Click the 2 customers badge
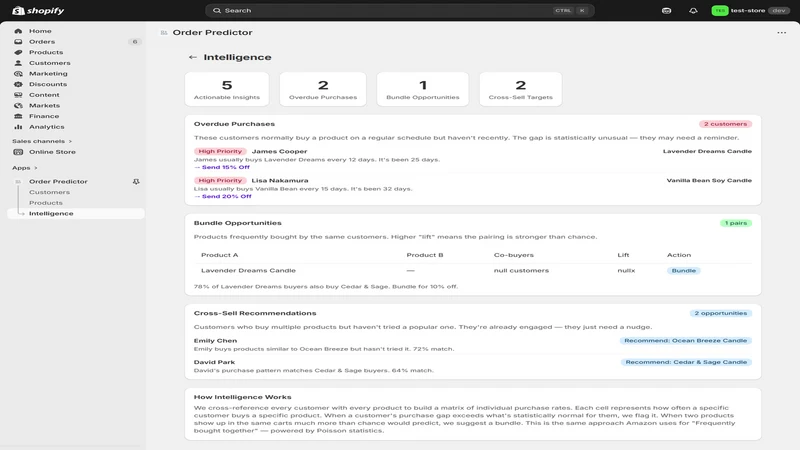The height and width of the screenshot is (450, 800). pyautogui.click(x=725, y=124)
